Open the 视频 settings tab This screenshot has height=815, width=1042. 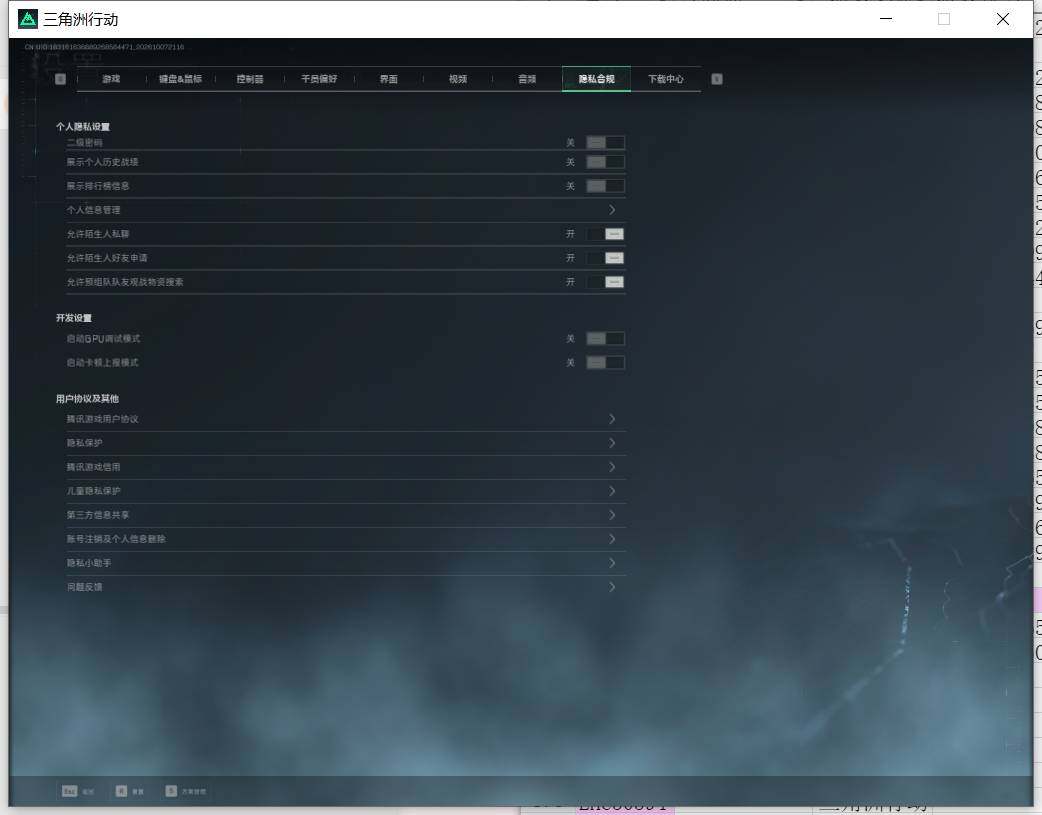(458, 79)
